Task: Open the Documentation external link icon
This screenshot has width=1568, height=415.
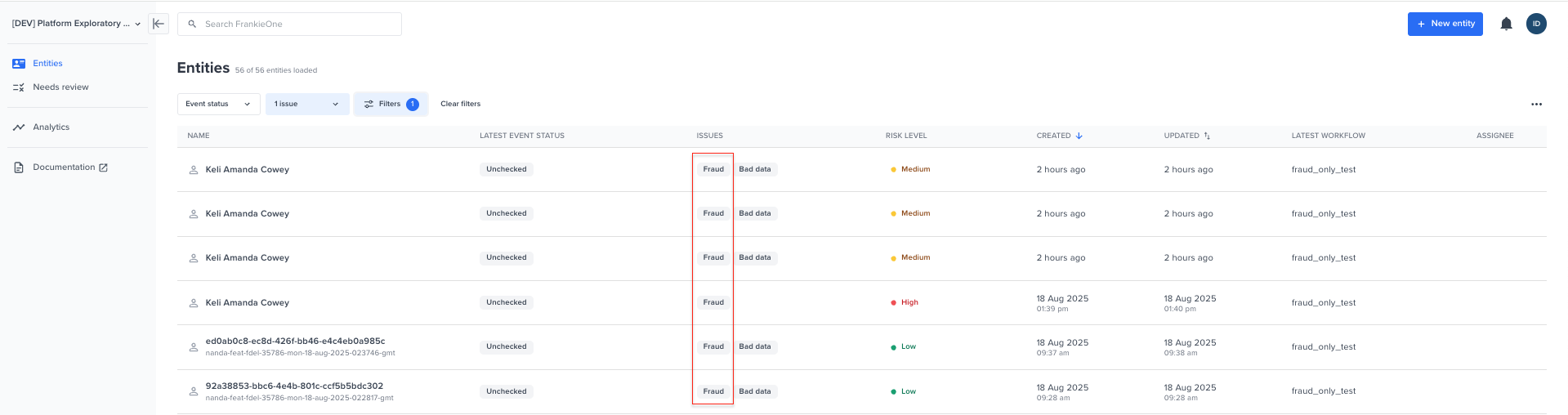Action: (104, 167)
